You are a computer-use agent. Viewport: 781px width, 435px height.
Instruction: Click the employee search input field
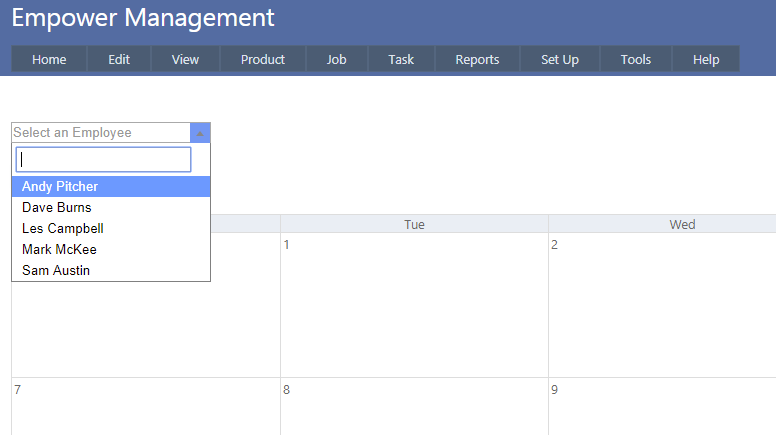(103, 160)
